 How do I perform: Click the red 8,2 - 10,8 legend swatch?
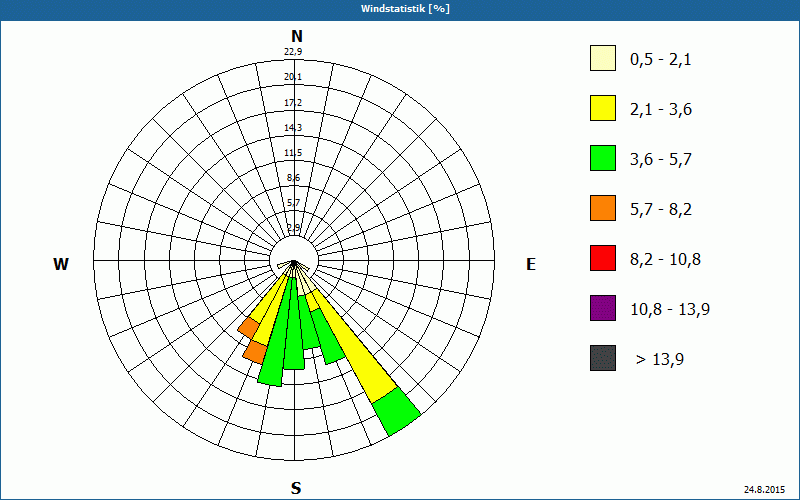click(603, 258)
